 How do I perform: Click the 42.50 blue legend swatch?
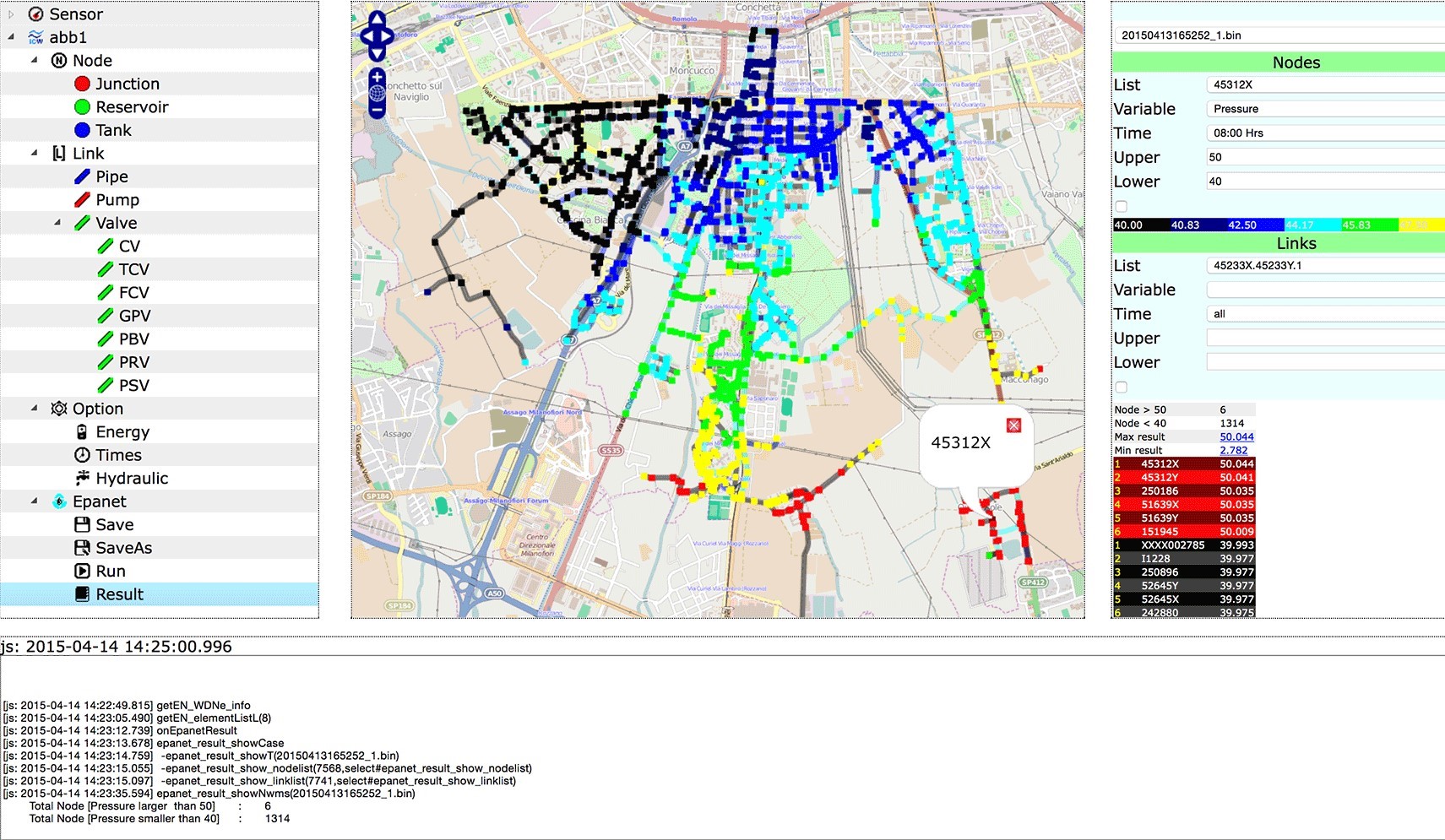click(x=1255, y=225)
